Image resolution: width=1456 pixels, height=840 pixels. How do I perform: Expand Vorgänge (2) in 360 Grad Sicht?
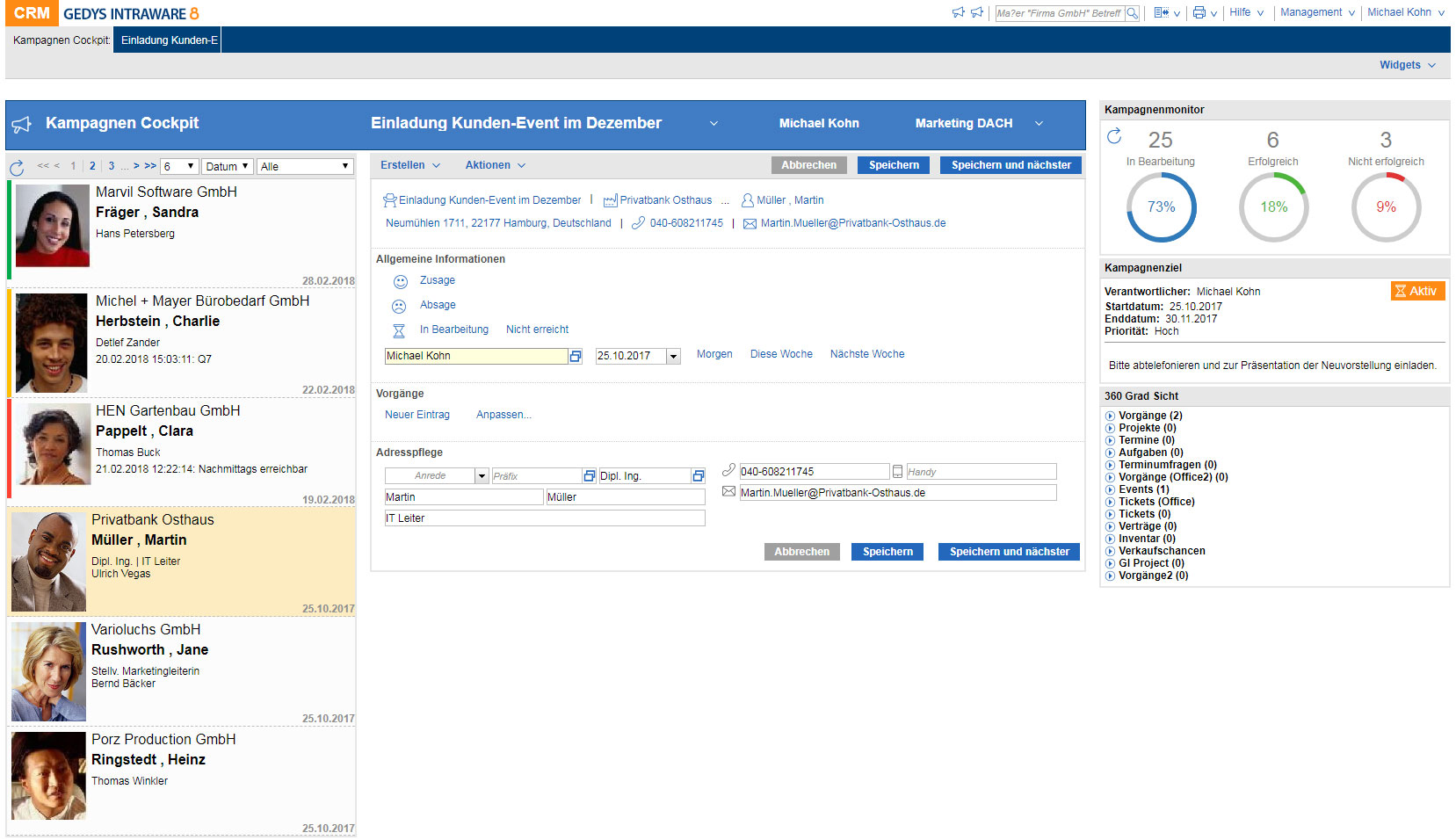tap(1110, 416)
